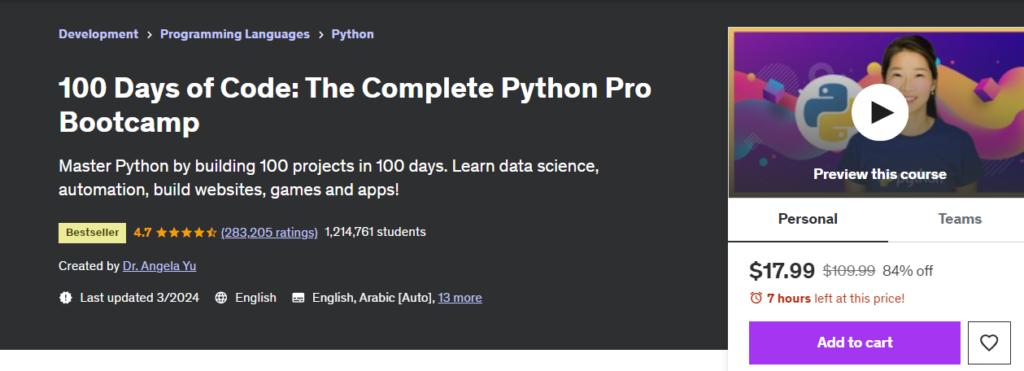Viewport: 1024px width, 371px height.
Task: Click the Add to cart button
Action: (854, 342)
